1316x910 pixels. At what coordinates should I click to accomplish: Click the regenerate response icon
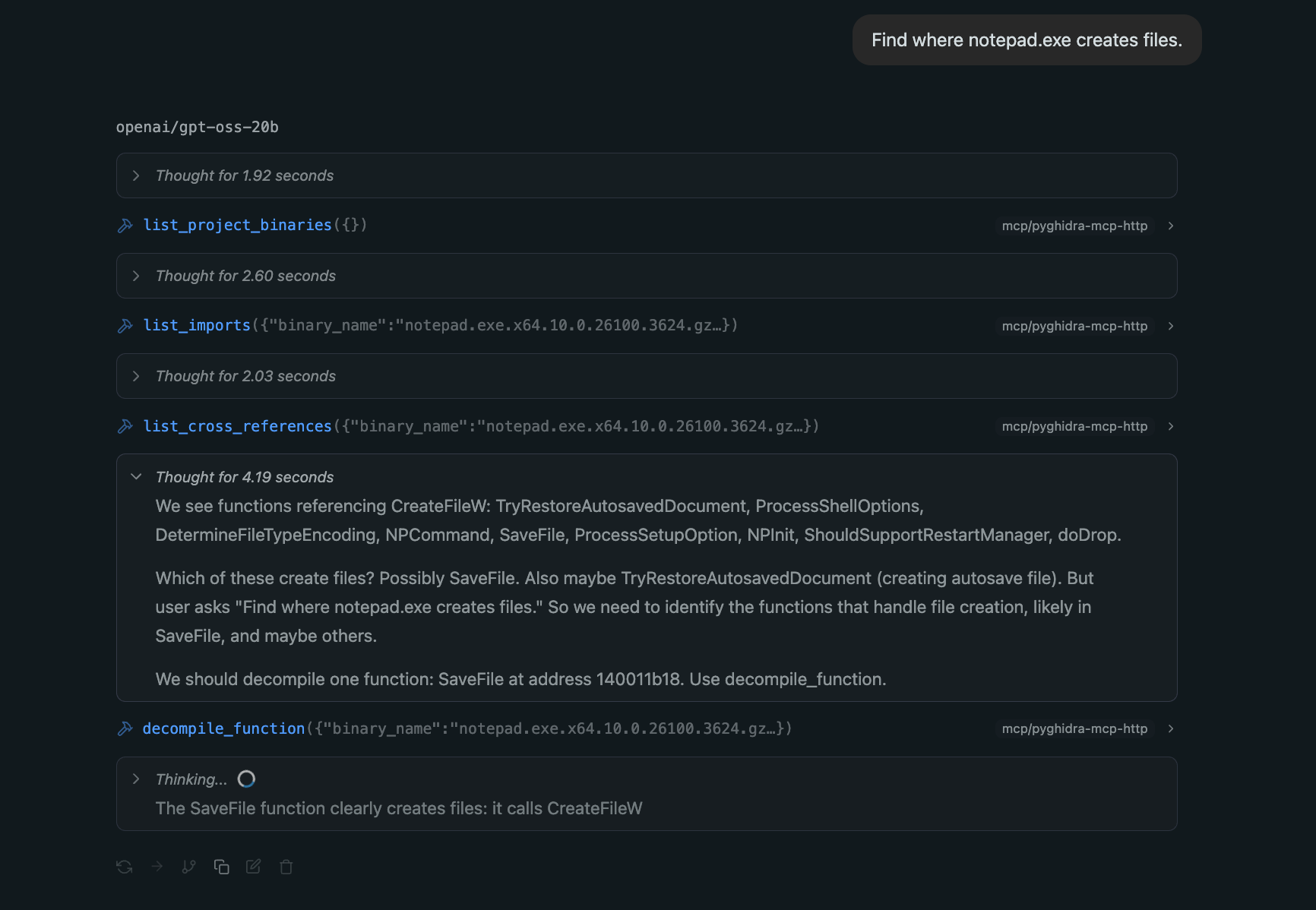[125, 867]
